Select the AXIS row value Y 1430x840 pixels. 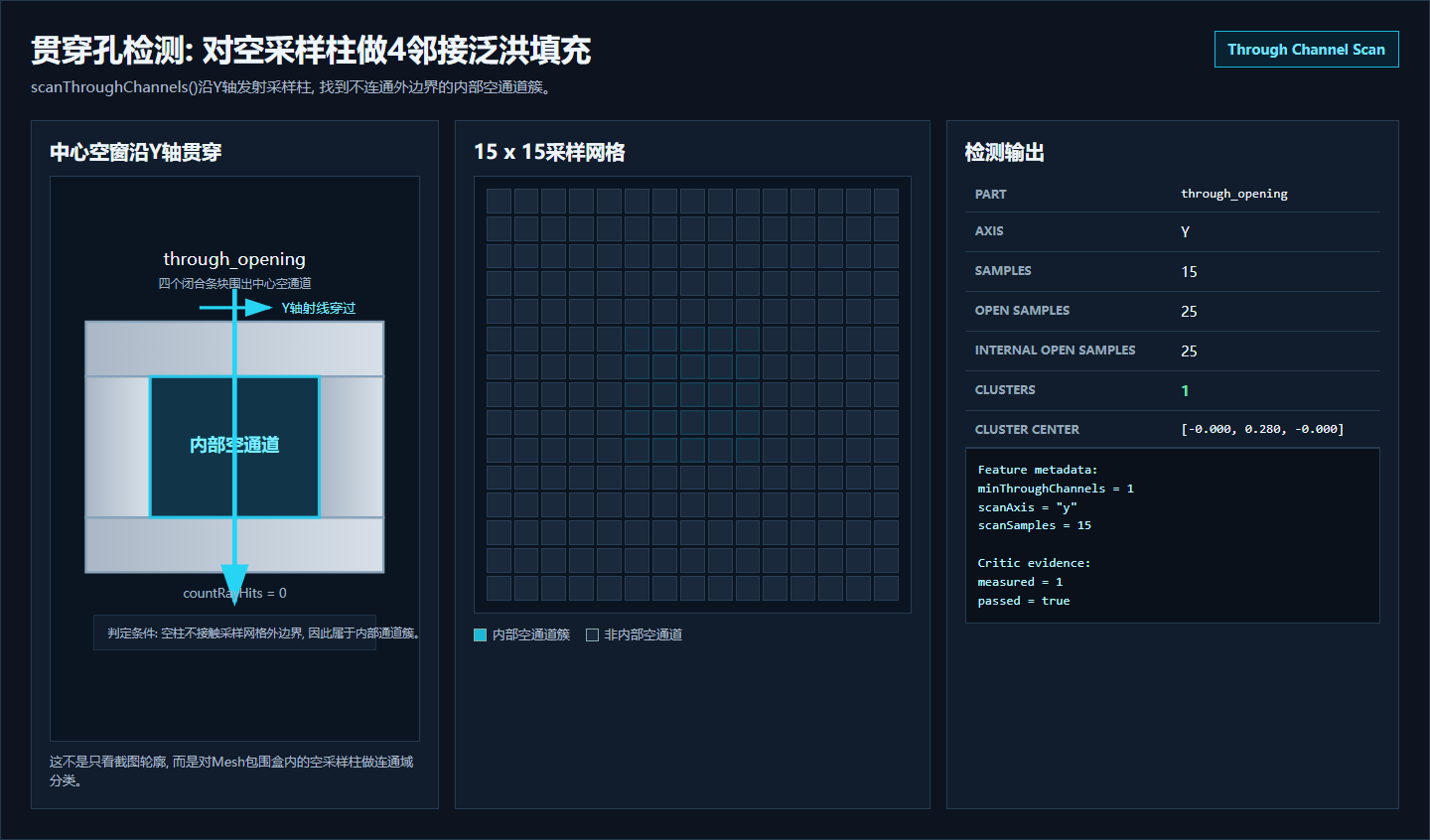tap(1185, 231)
